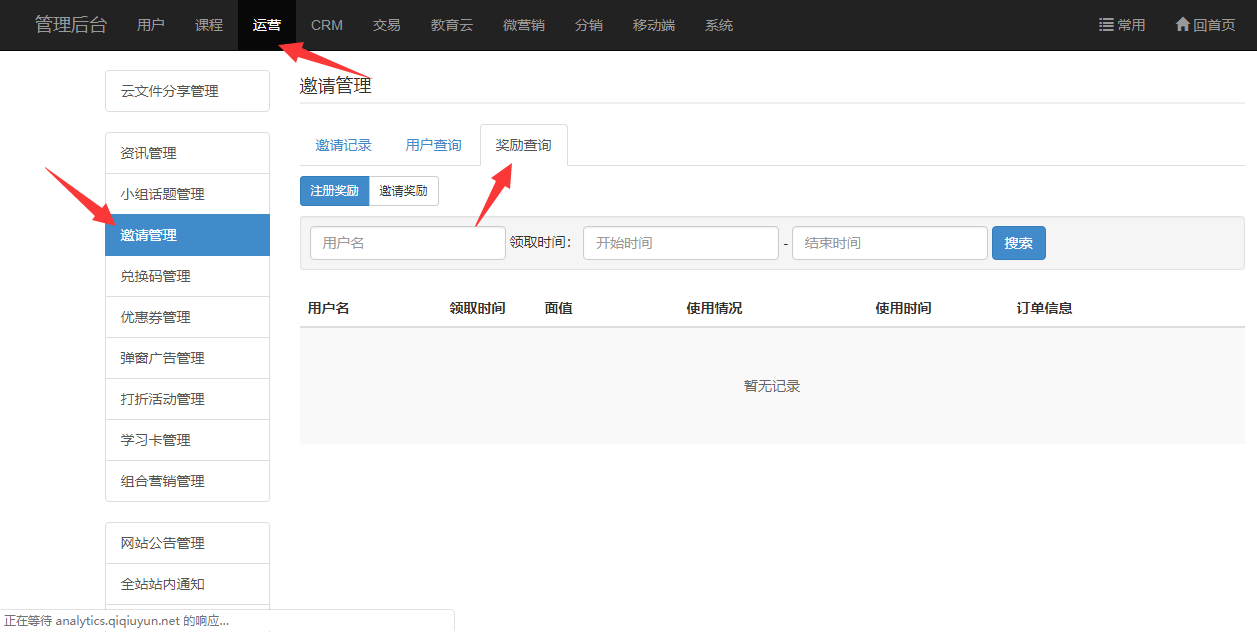This screenshot has width=1257, height=632.
Task: Open the 系统 top menu
Action: point(719,25)
